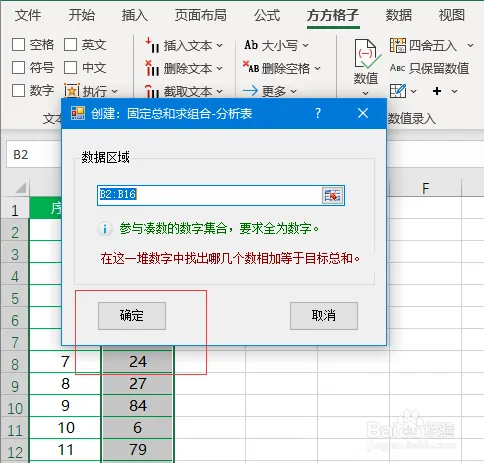This screenshot has width=484, height=463.
Task: Click the 删除文本 icon
Action: [x=152, y=68]
